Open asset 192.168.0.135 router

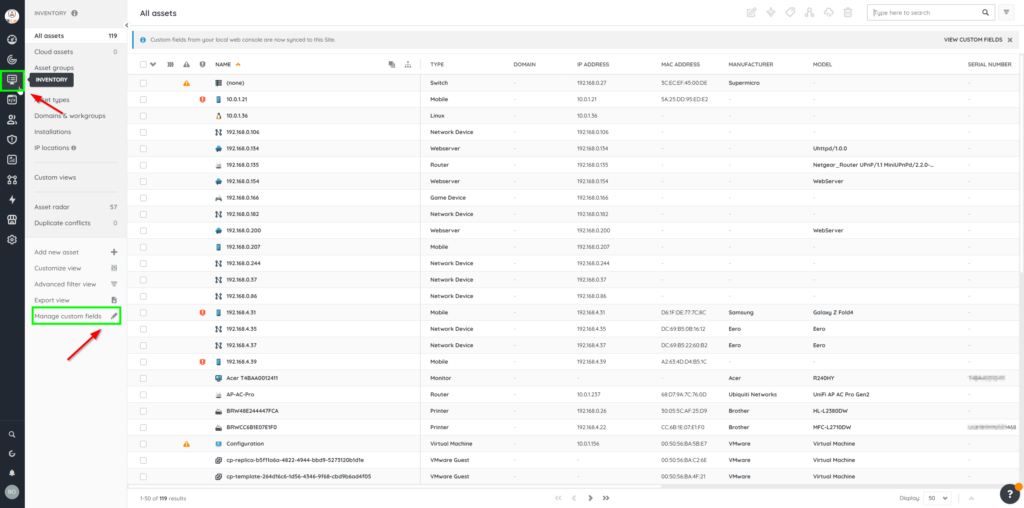click(243, 165)
